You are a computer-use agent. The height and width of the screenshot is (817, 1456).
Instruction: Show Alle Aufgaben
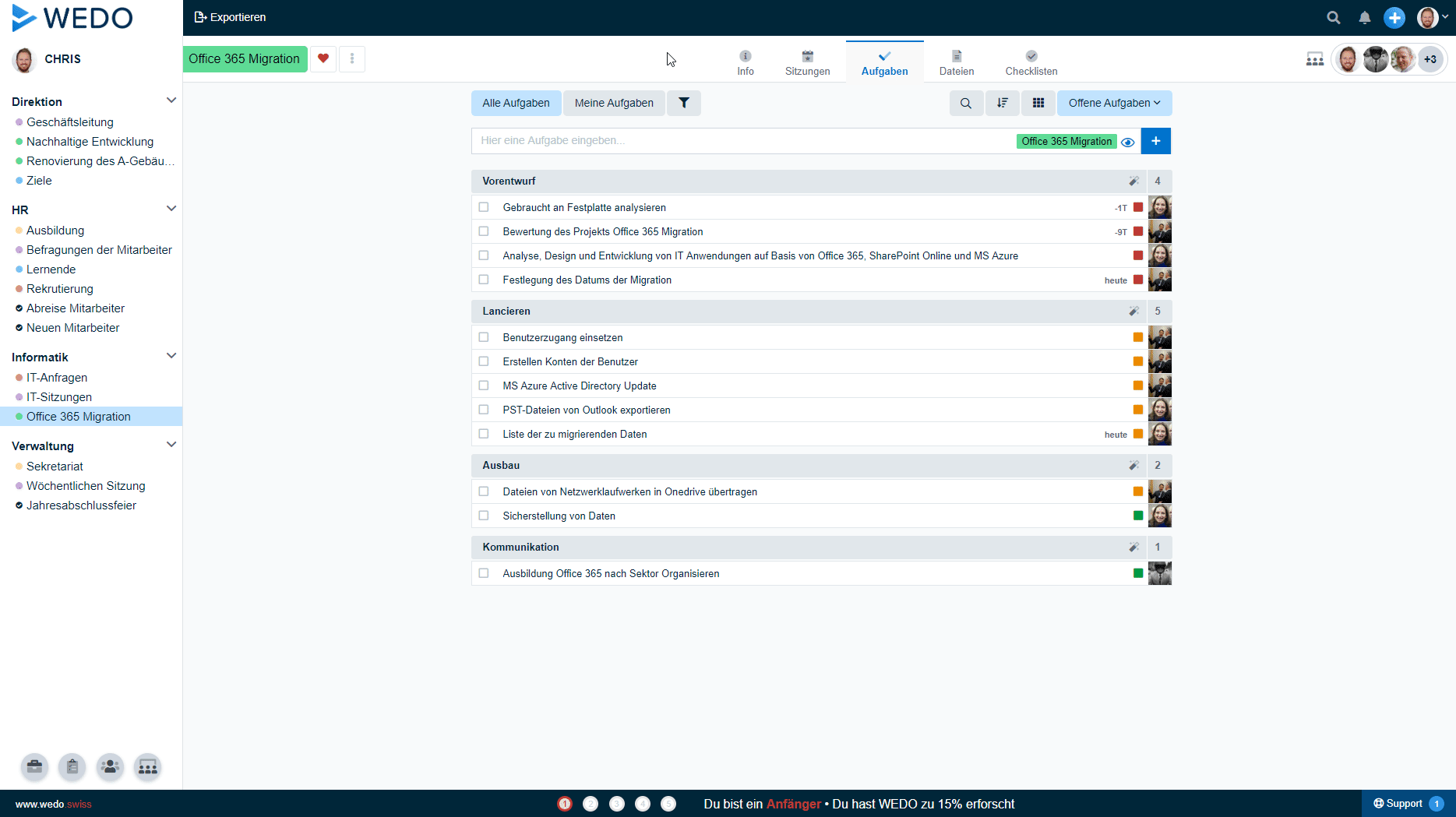point(516,103)
